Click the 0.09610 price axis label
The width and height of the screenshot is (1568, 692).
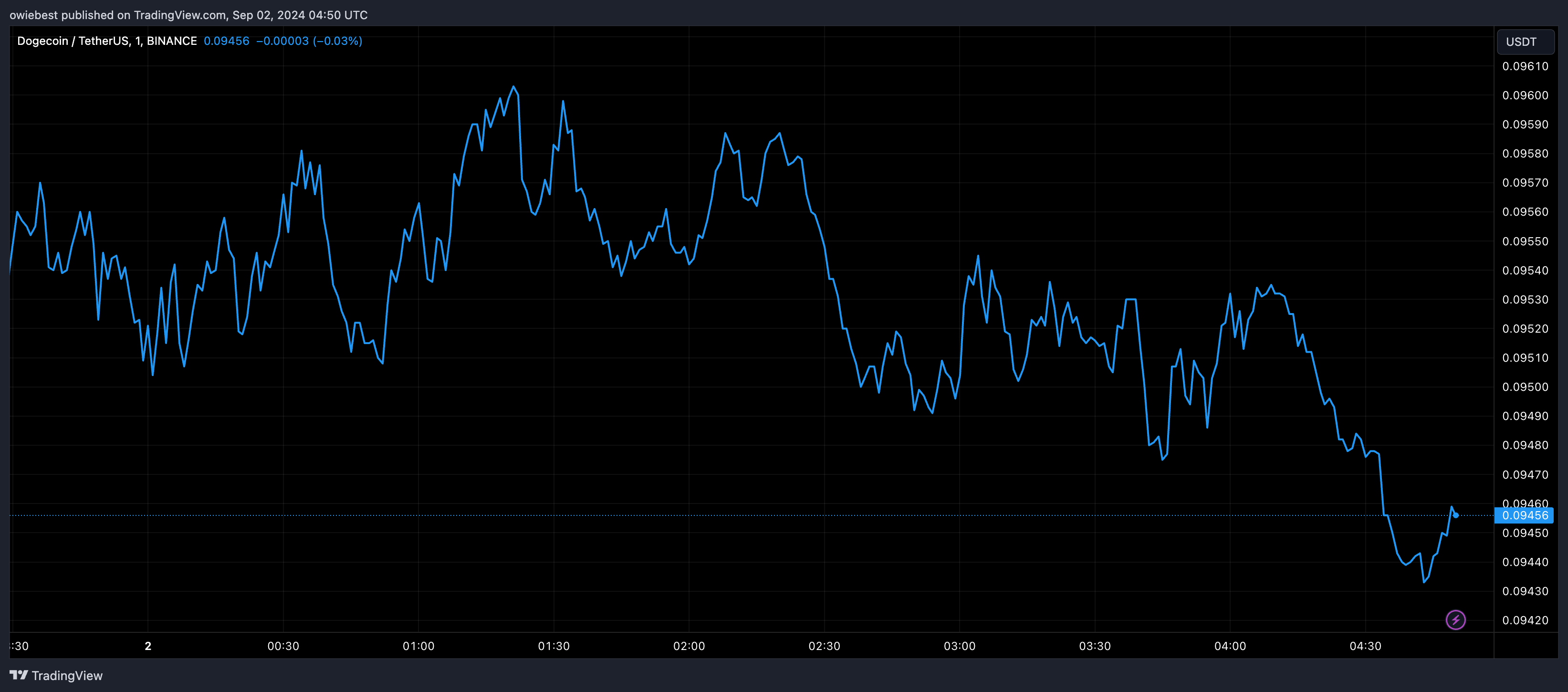[1525, 66]
